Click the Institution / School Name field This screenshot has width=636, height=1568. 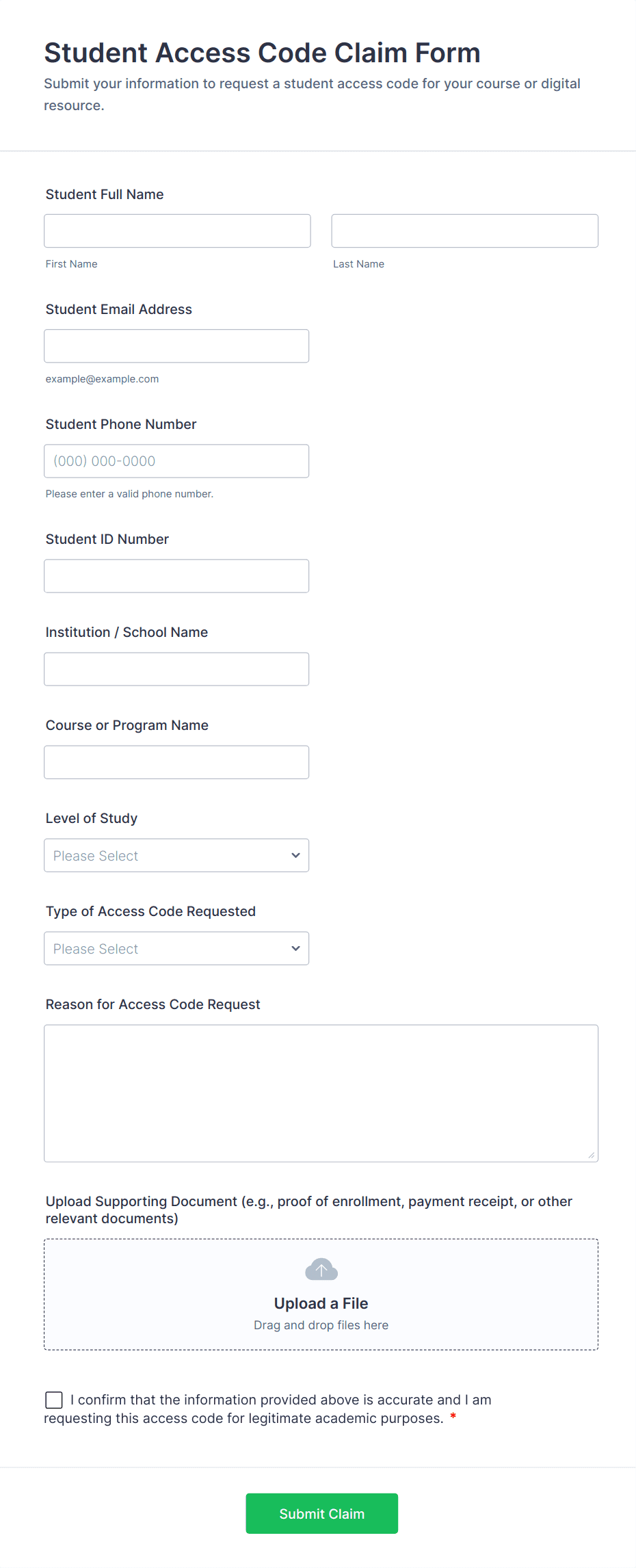(176, 669)
